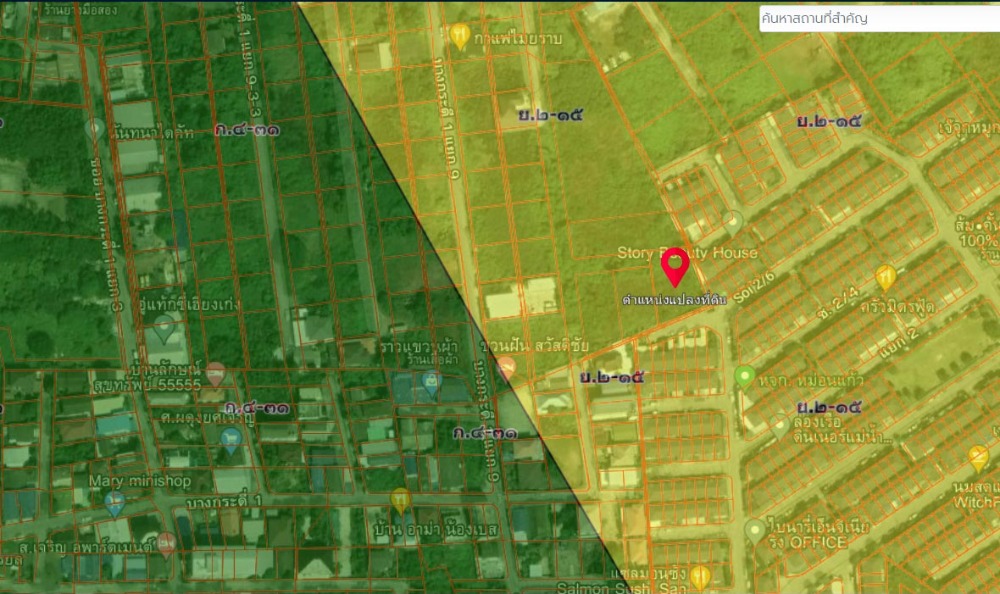Click the search important places field
This screenshot has width=1000, height=594.
pyautogui.click(x=878, y=18)
